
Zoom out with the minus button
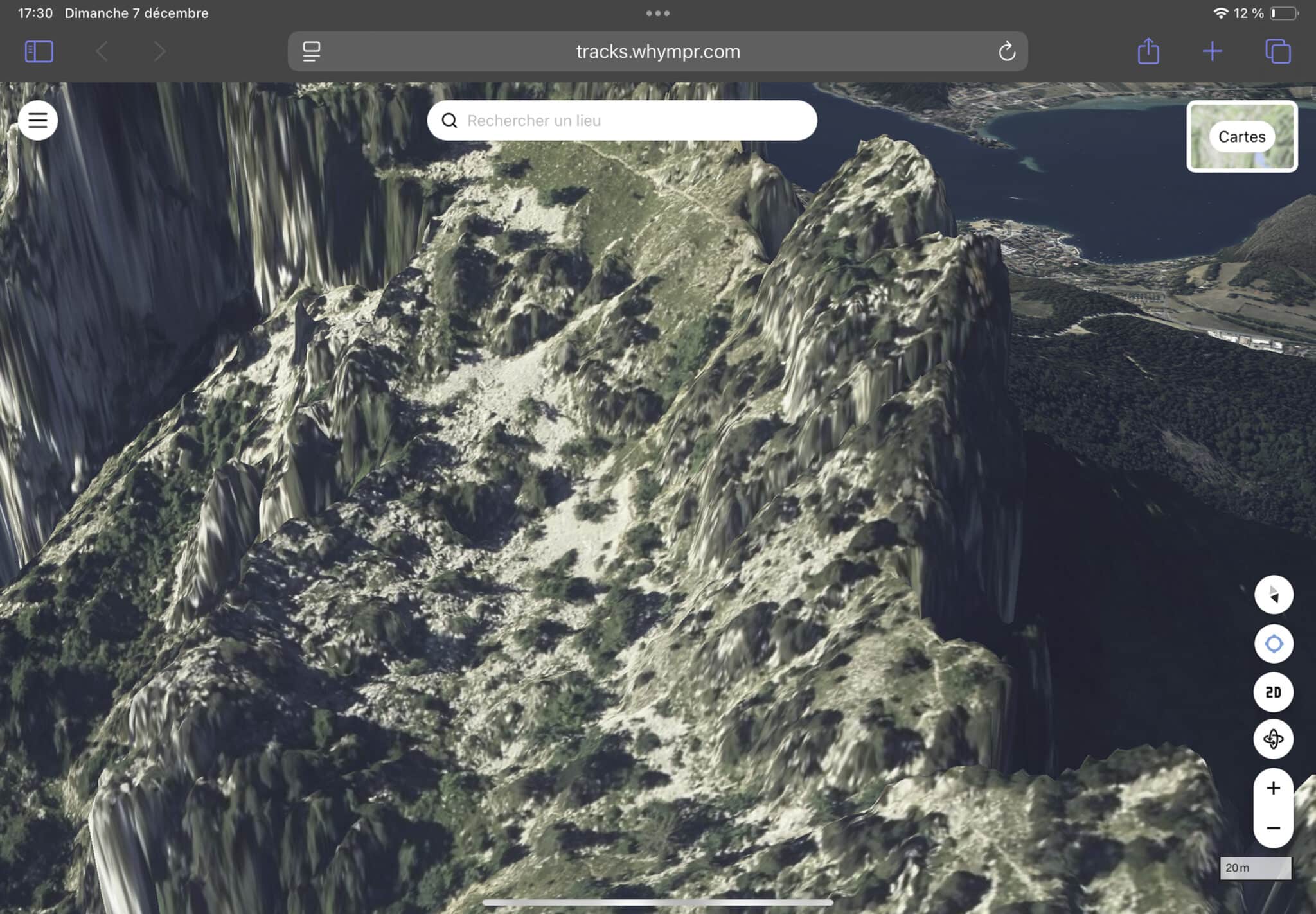[1273, 828]
